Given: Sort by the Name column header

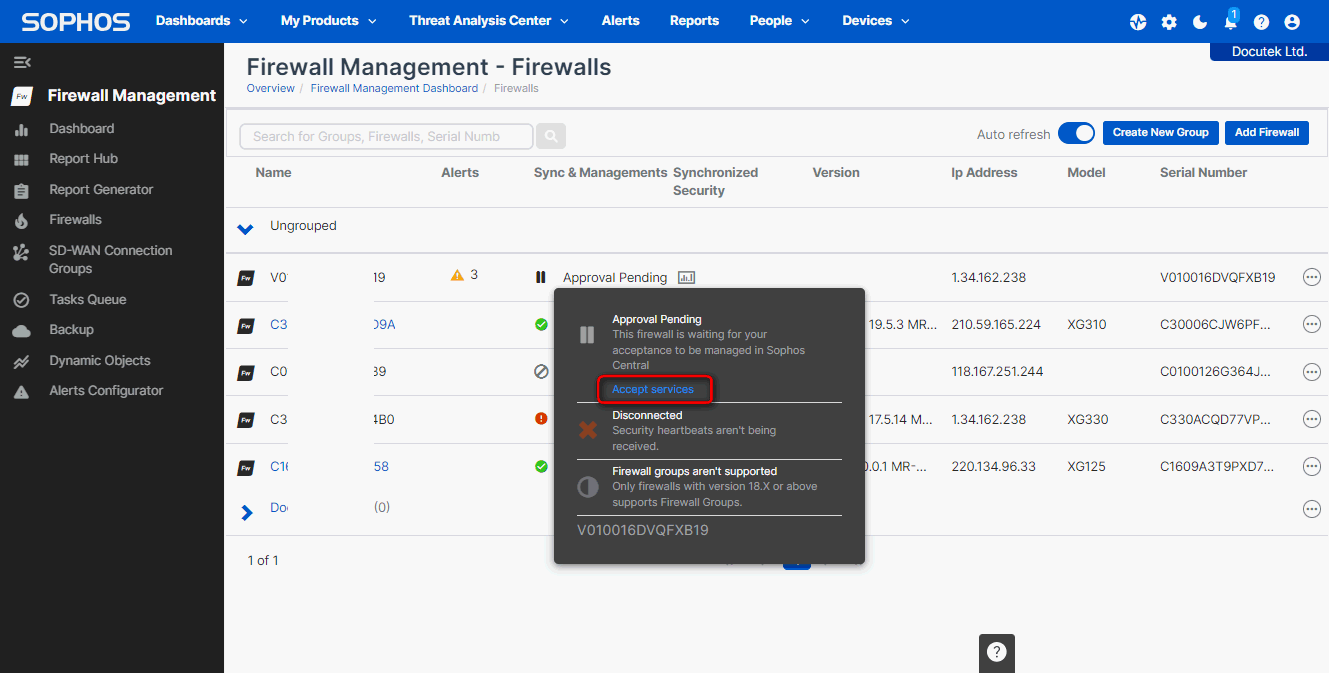Looking at the screenshot, I should coord(273,172).
